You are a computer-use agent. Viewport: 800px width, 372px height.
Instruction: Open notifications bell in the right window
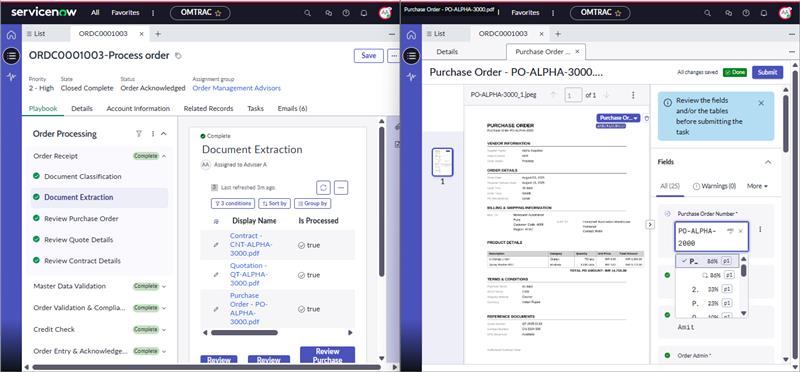[x=764, y=13]
